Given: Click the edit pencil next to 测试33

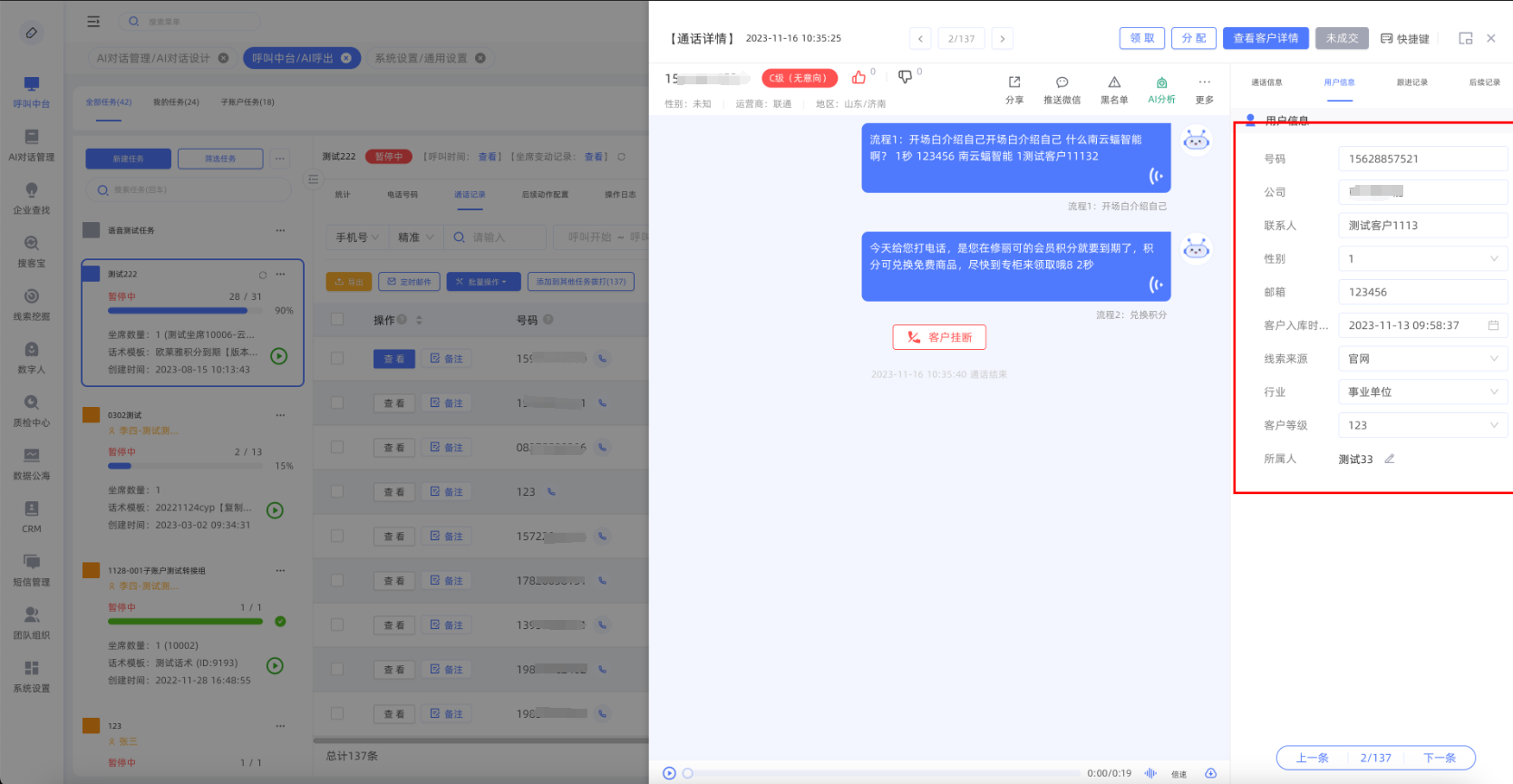Looking at the screenshot, I should [1389, 459].
